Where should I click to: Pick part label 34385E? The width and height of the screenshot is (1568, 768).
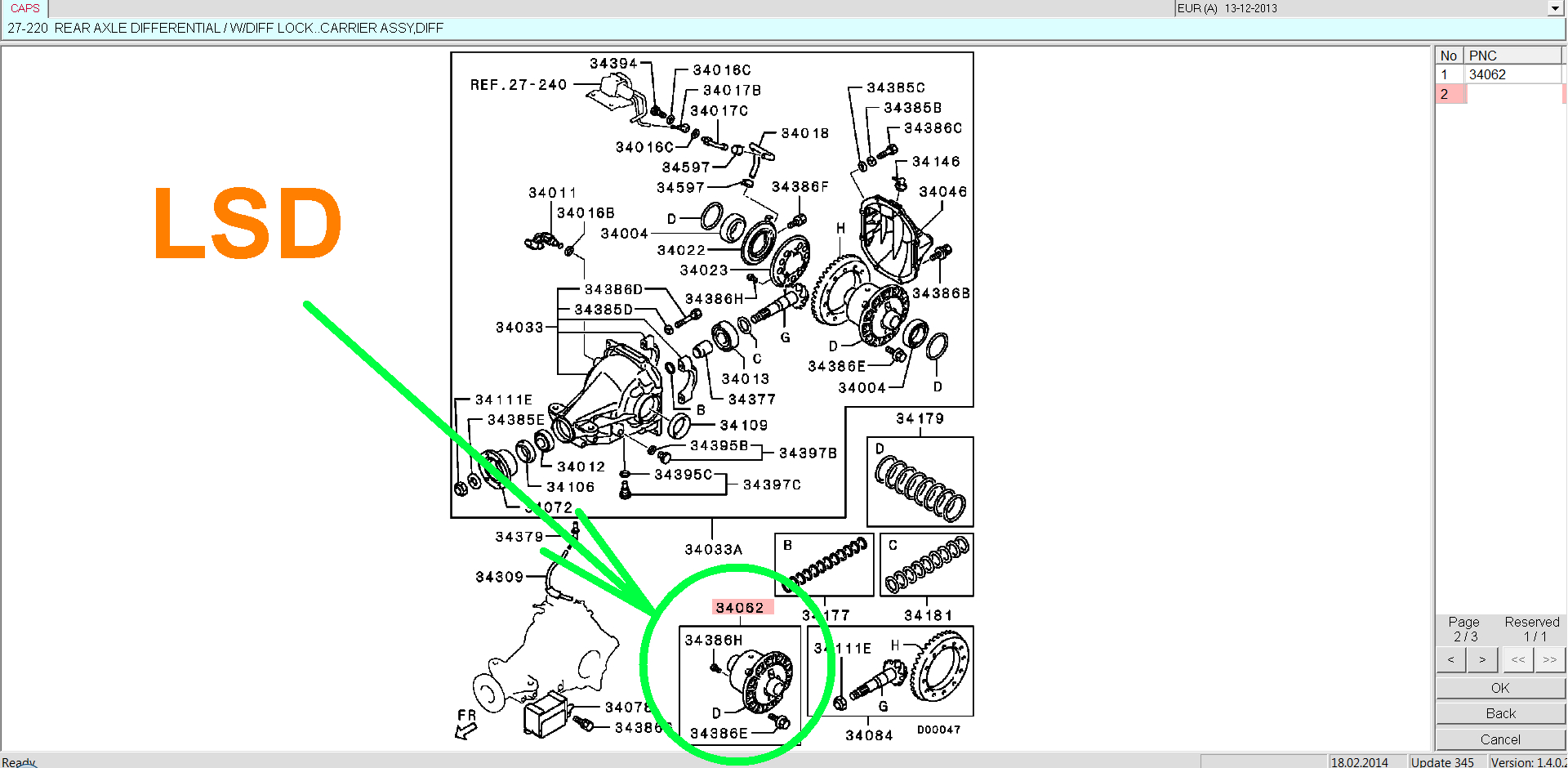tap(516, 420)
